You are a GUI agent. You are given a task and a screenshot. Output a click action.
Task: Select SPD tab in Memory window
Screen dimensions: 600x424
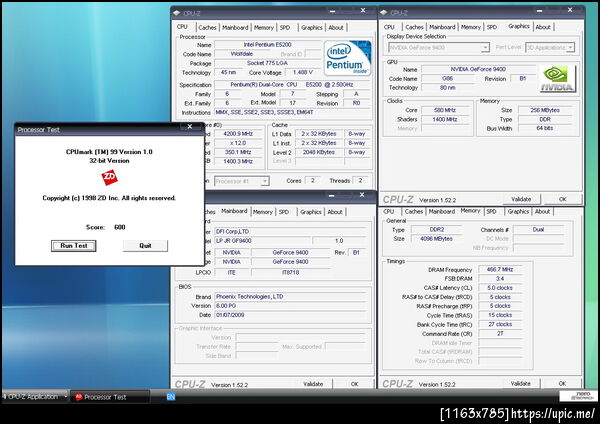[x=491, y=212]
